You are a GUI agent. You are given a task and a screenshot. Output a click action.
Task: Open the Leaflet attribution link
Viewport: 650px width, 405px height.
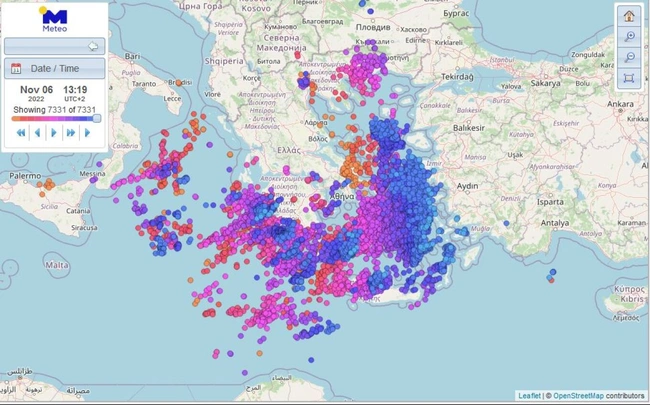pyautogui.click(x=530, y=396)
